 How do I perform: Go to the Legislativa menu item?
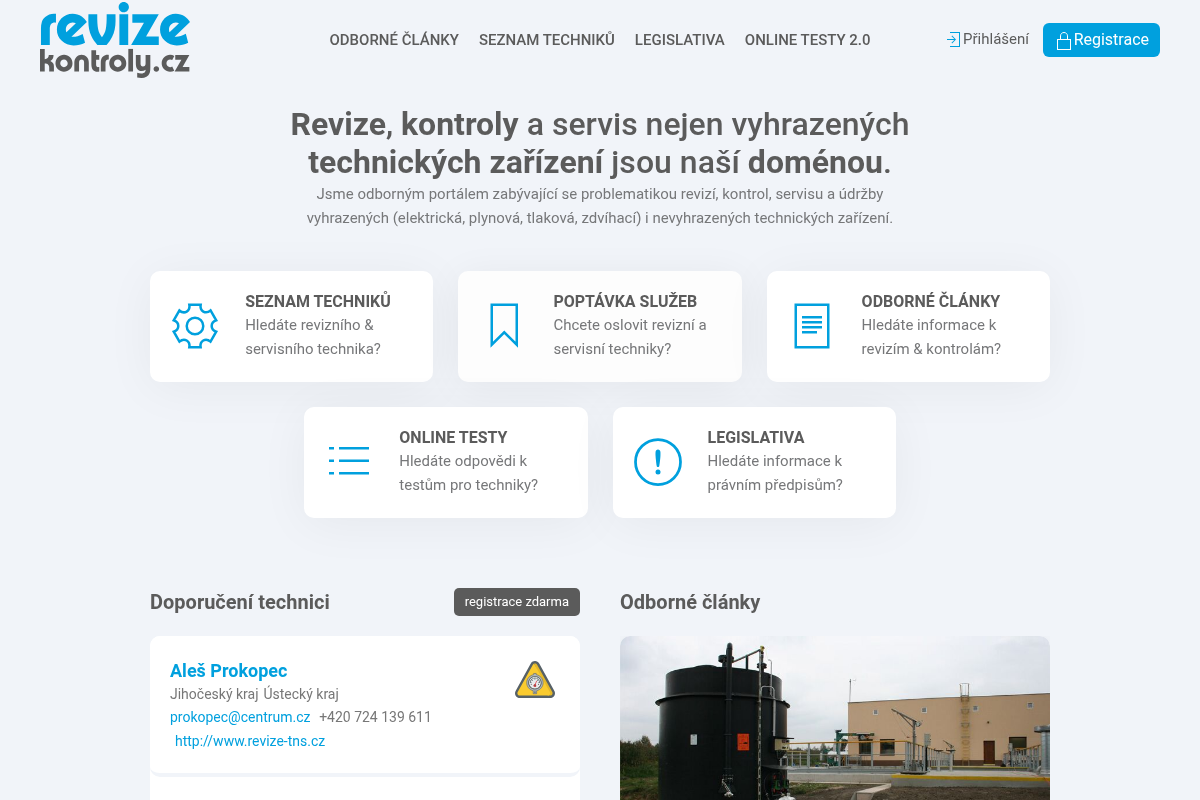click(x=680, y=40)
